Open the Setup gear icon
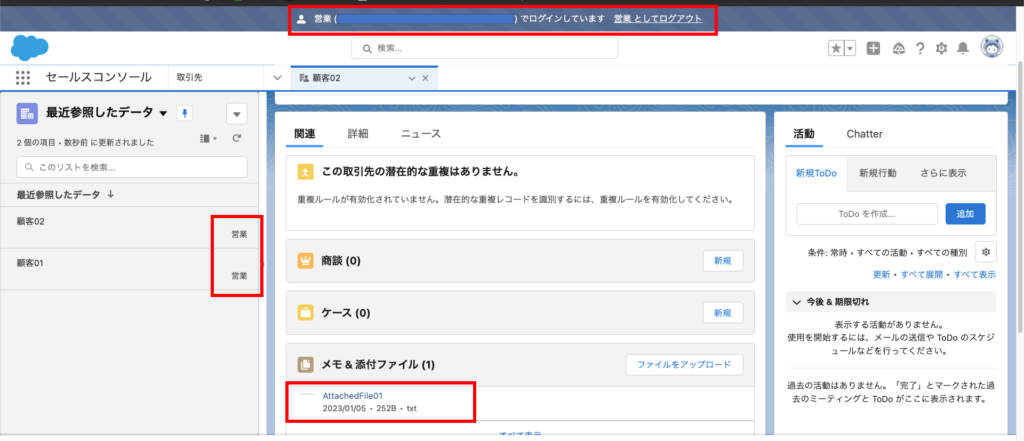Screen dimensions: 1024x441 [x=941, y=48]
